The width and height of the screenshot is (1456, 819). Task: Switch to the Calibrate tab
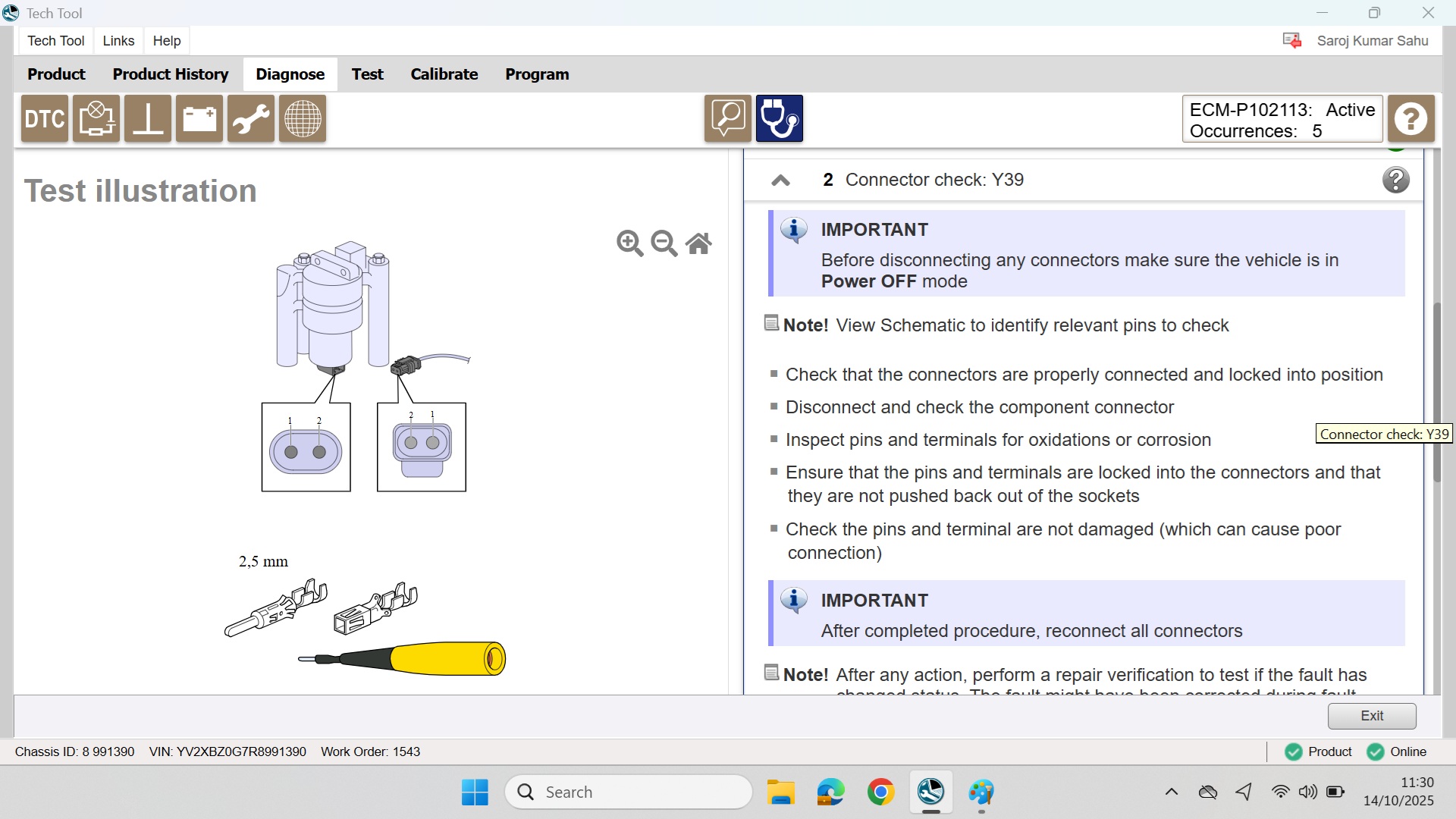pos(444,74)
